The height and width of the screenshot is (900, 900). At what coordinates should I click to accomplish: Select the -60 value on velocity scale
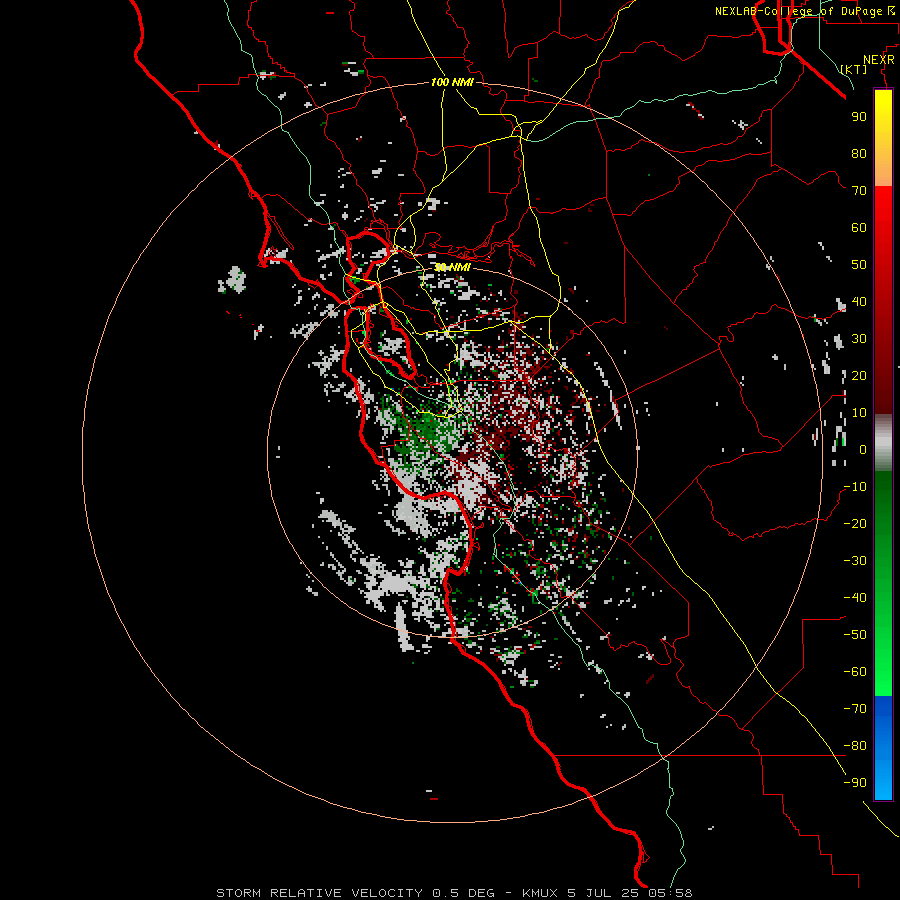[855, 672]
